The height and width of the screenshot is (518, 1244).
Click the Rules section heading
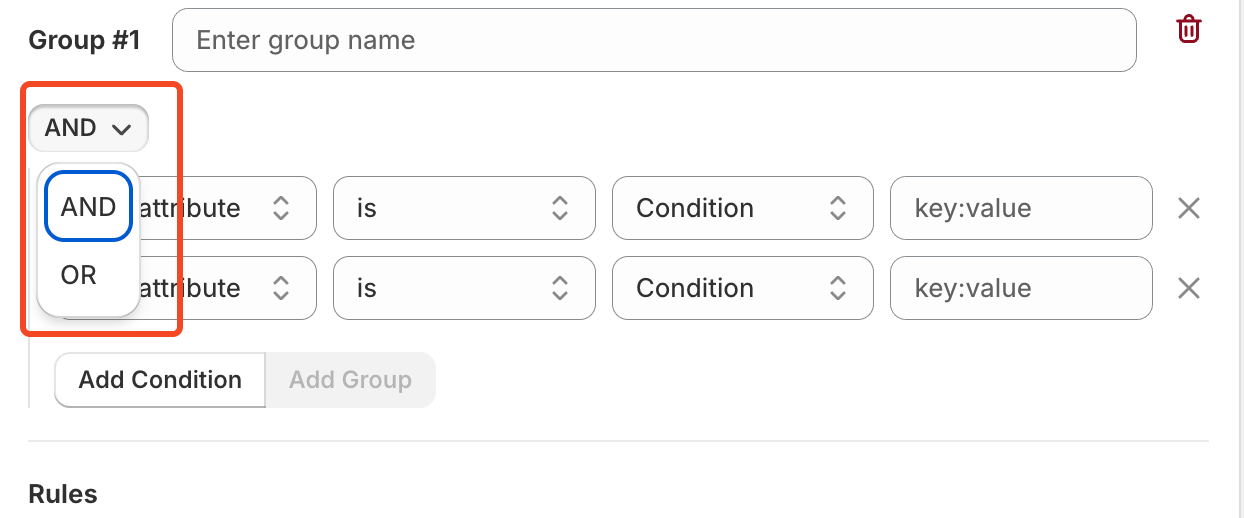63,494
